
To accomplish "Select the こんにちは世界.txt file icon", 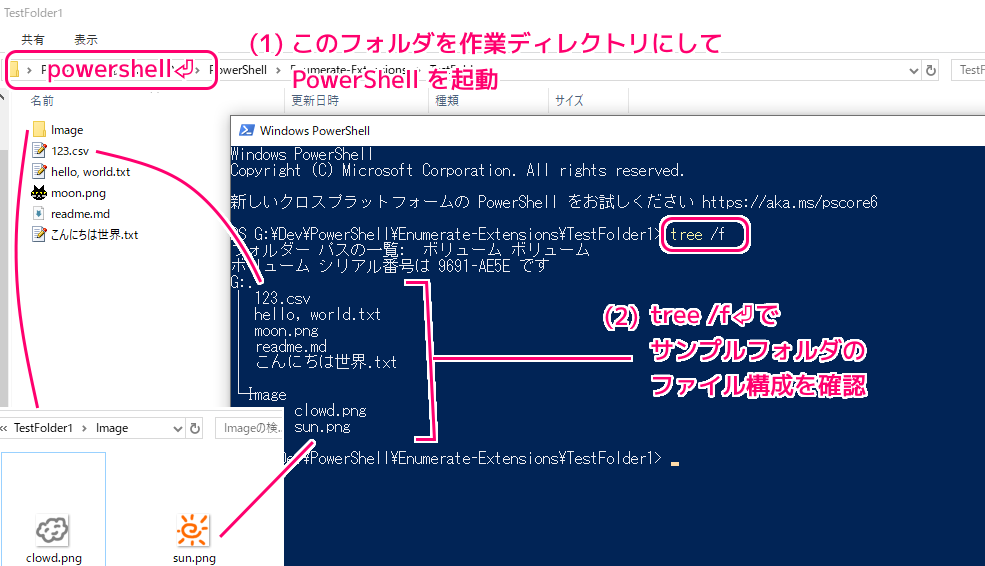I will coord(39,234).
